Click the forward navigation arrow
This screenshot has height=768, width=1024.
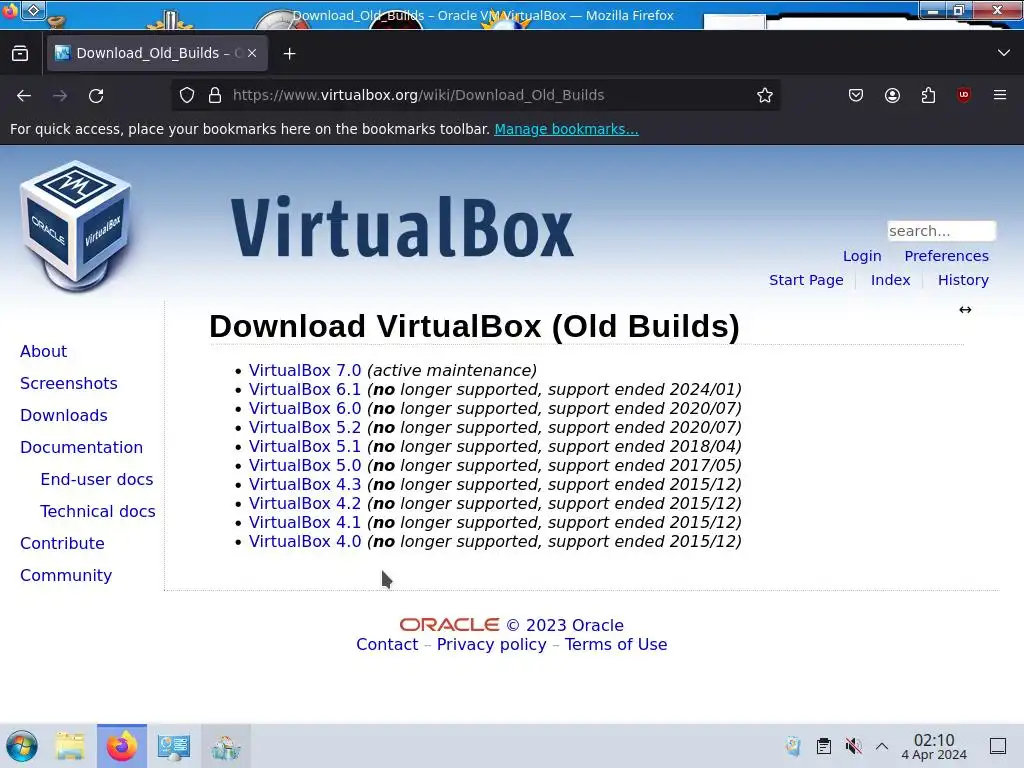click(60, 95)
